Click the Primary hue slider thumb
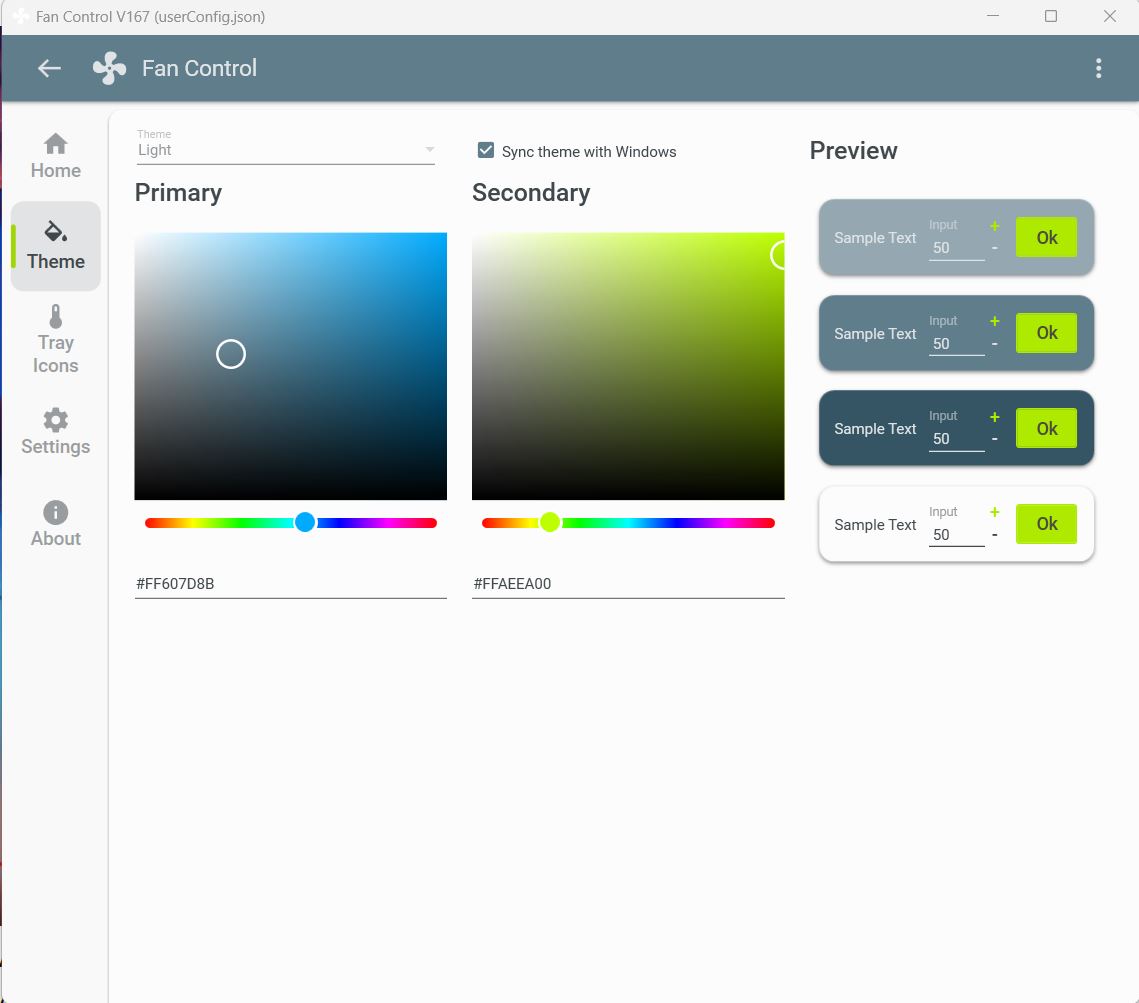Screen dimensions: 1139x1003 coord(305,522)
